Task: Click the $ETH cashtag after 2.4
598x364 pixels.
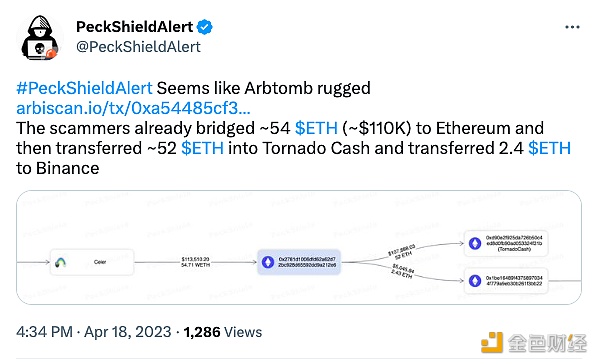Action: point(549,148)
